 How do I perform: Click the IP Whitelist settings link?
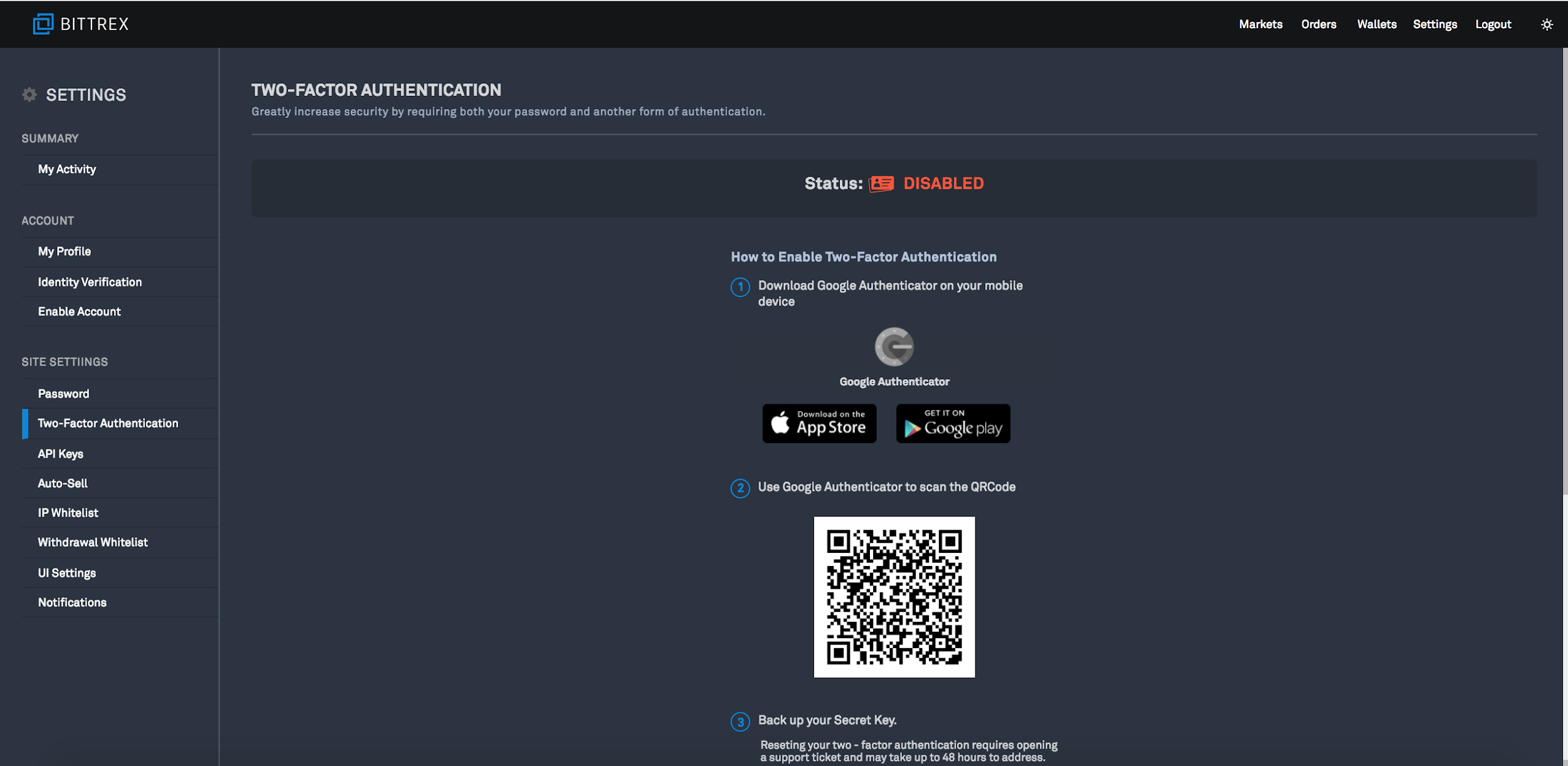click(67, 512)
